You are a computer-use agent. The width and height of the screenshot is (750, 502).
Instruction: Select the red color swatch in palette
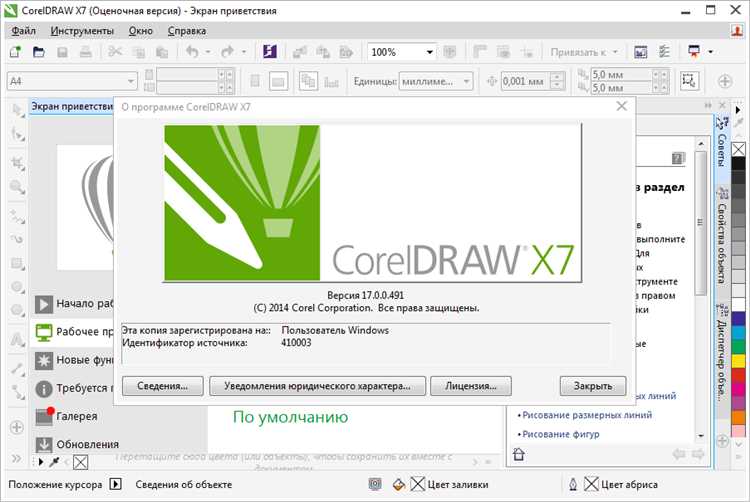tap(738, 375)
